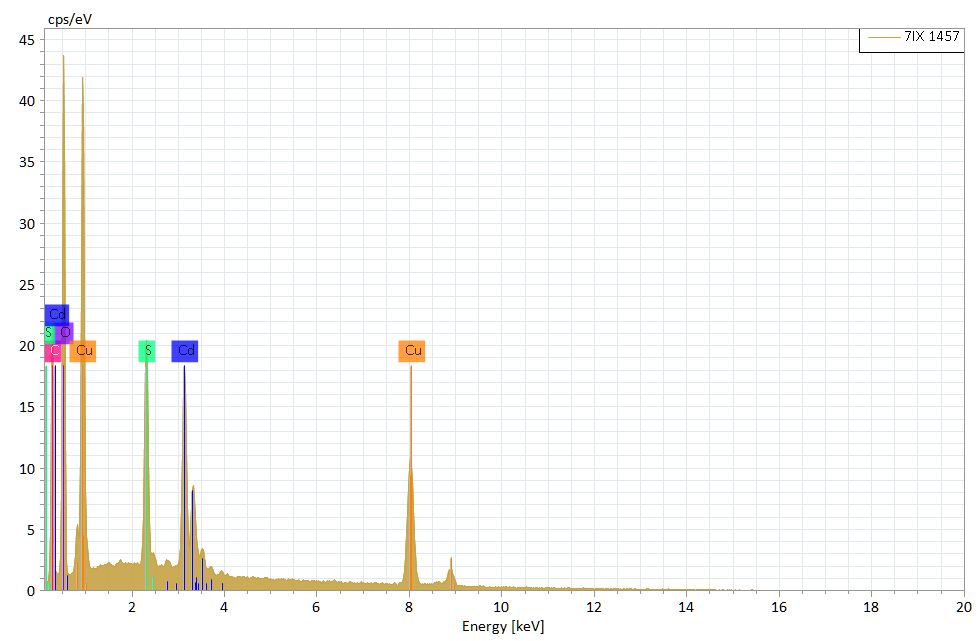The image size is (980, 641).
Task: Click the Energy [keV] axis title
Action: click(503, 627)
